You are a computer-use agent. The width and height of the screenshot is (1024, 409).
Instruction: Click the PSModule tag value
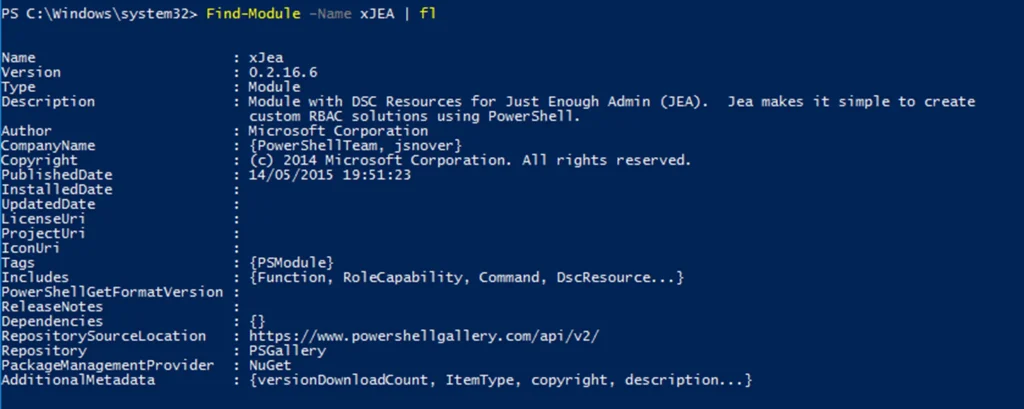[x=291, y=263]
